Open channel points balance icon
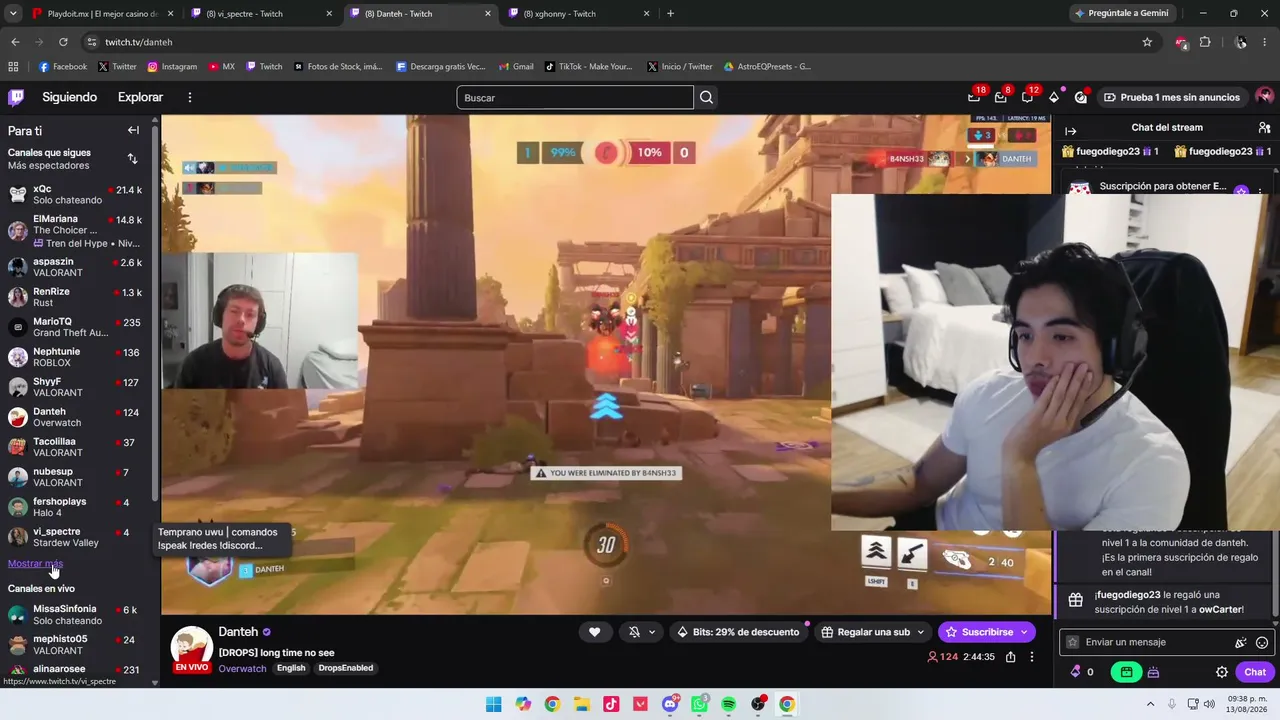The height and width of the screenshot is (720, 1280). [1076, 672]
